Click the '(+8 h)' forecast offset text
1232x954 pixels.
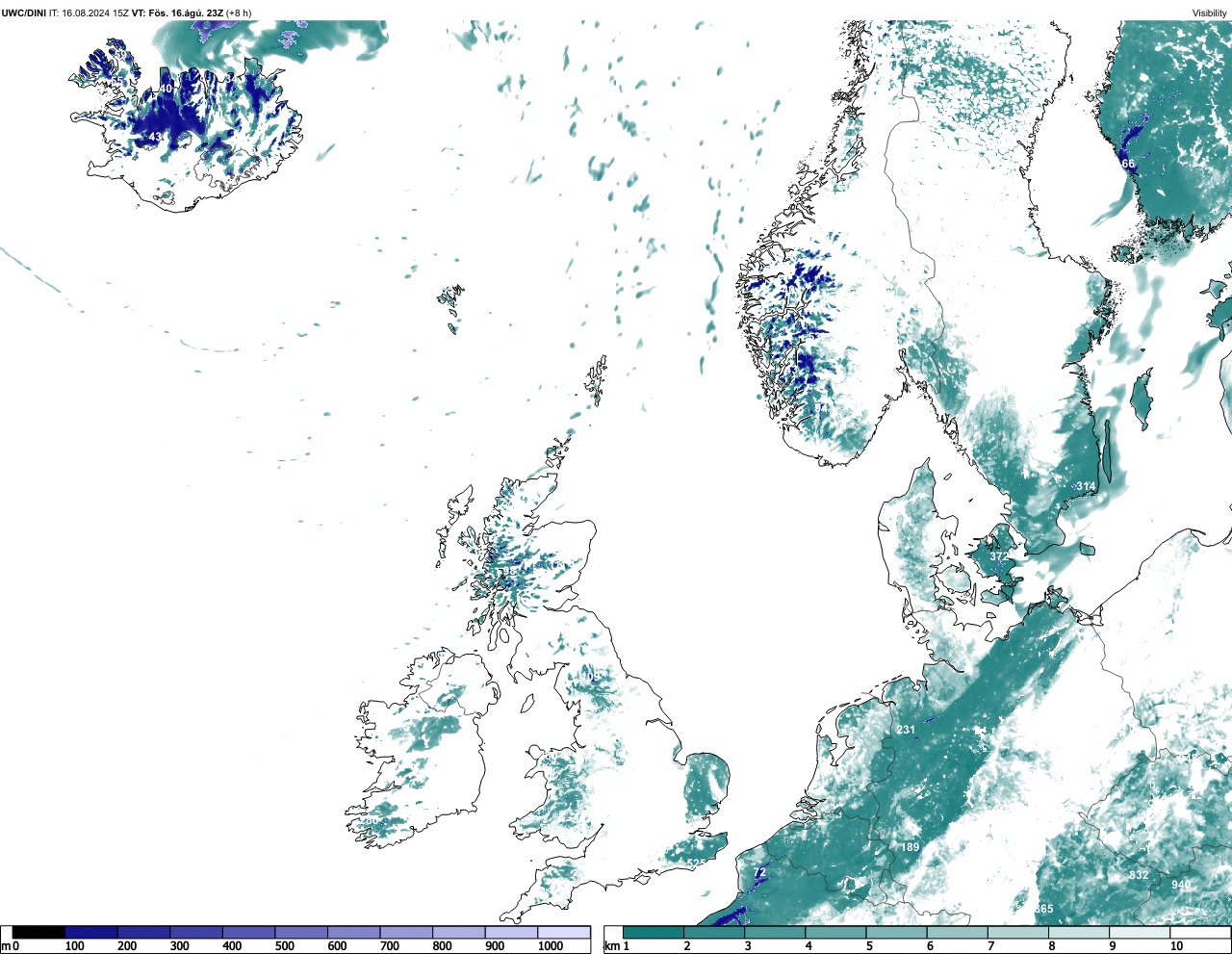tap(239, 13)
